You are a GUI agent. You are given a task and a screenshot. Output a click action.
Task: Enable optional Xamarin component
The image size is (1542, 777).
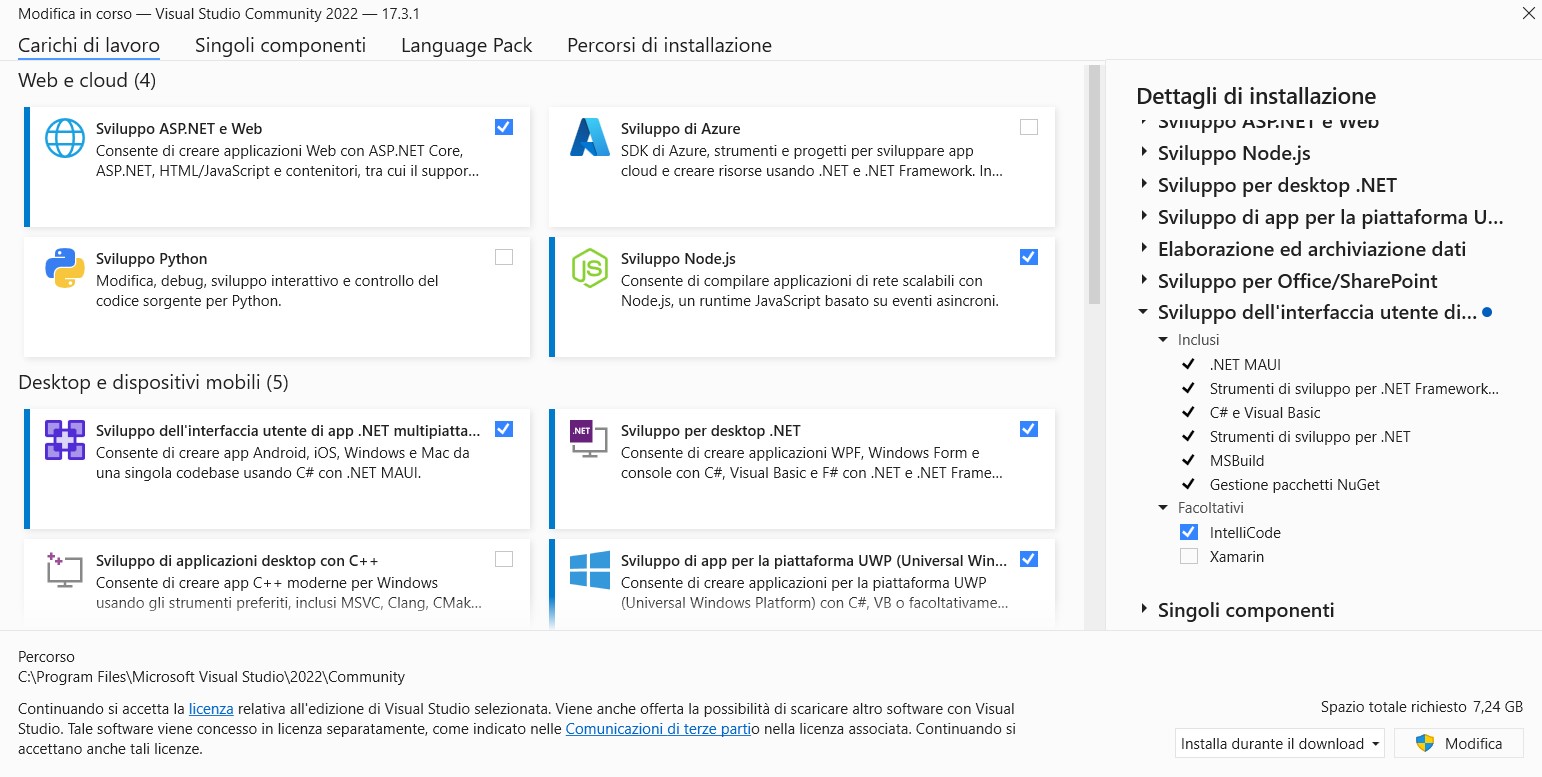pos(1189,556)
